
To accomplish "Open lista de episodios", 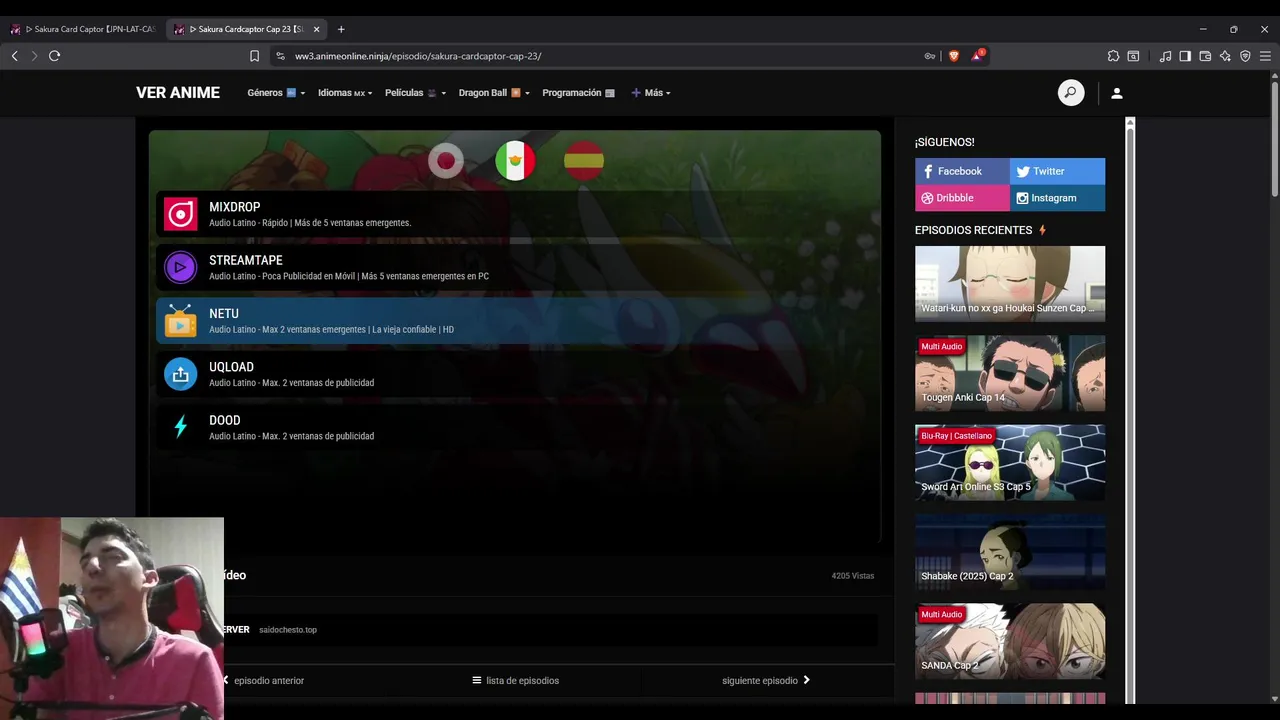I will (x=515, y=681).
